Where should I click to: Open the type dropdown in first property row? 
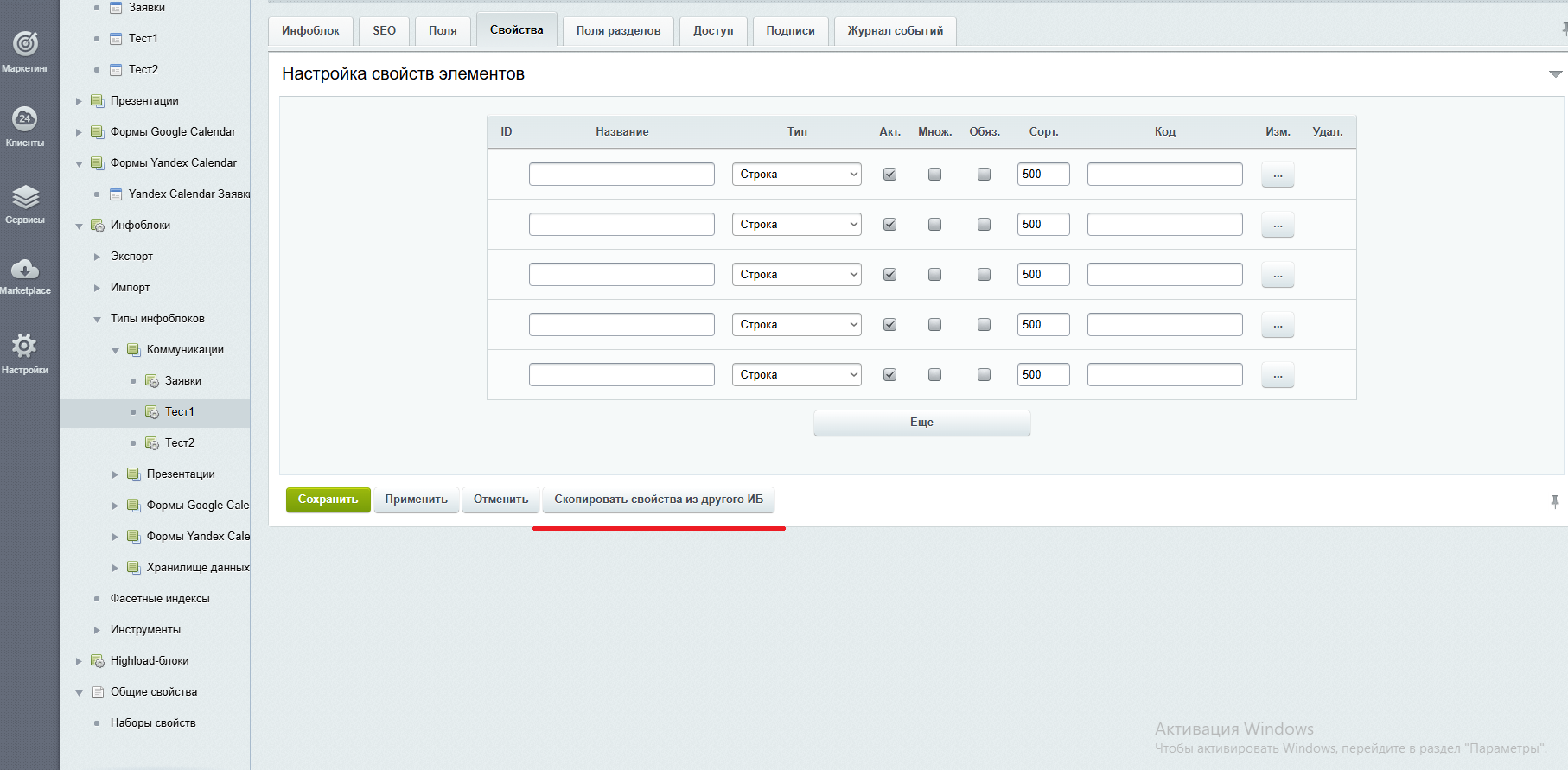[796, 175]
